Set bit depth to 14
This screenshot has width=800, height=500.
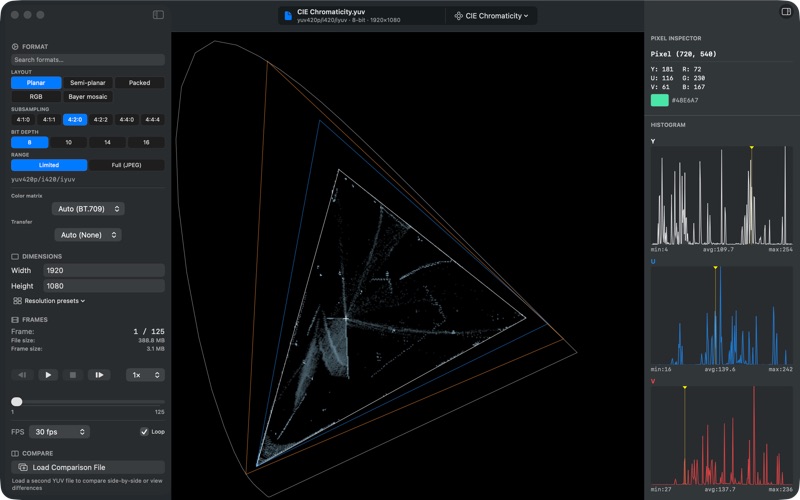click(107, 142)
